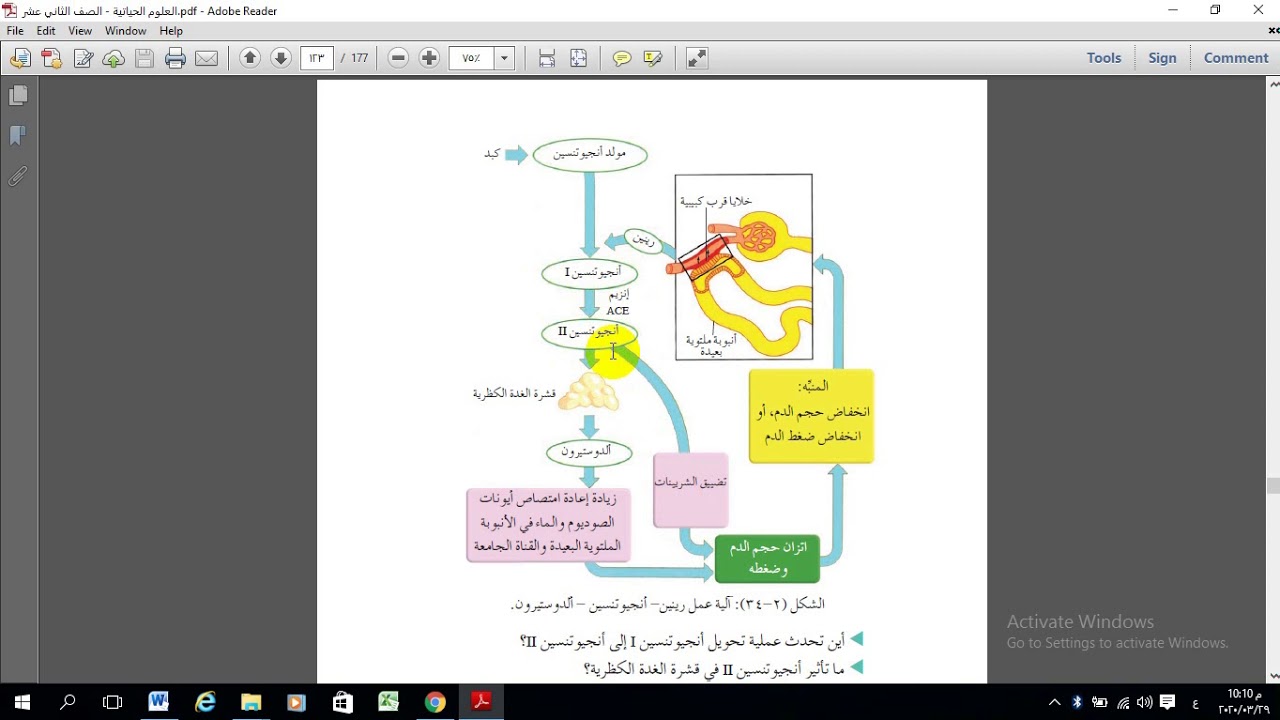Show bookmarks panel
Screen dimensions: 1280x720
[18, 136]
